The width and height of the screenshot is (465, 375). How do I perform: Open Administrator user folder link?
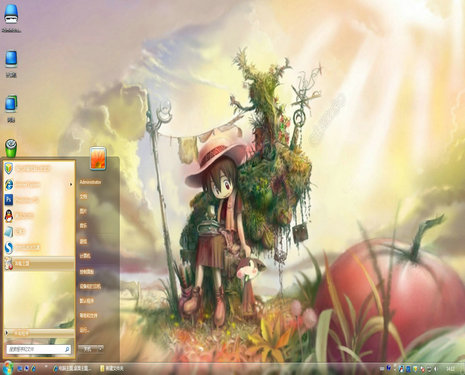tap(90, 182)
